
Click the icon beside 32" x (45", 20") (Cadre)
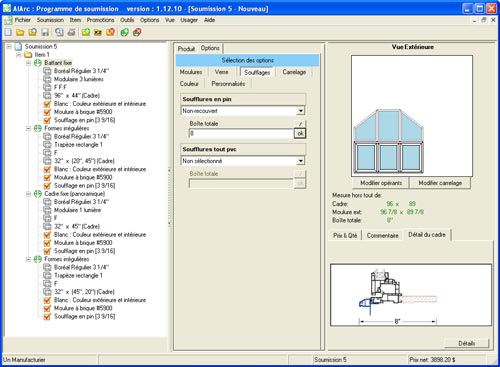tap(47, 292)
